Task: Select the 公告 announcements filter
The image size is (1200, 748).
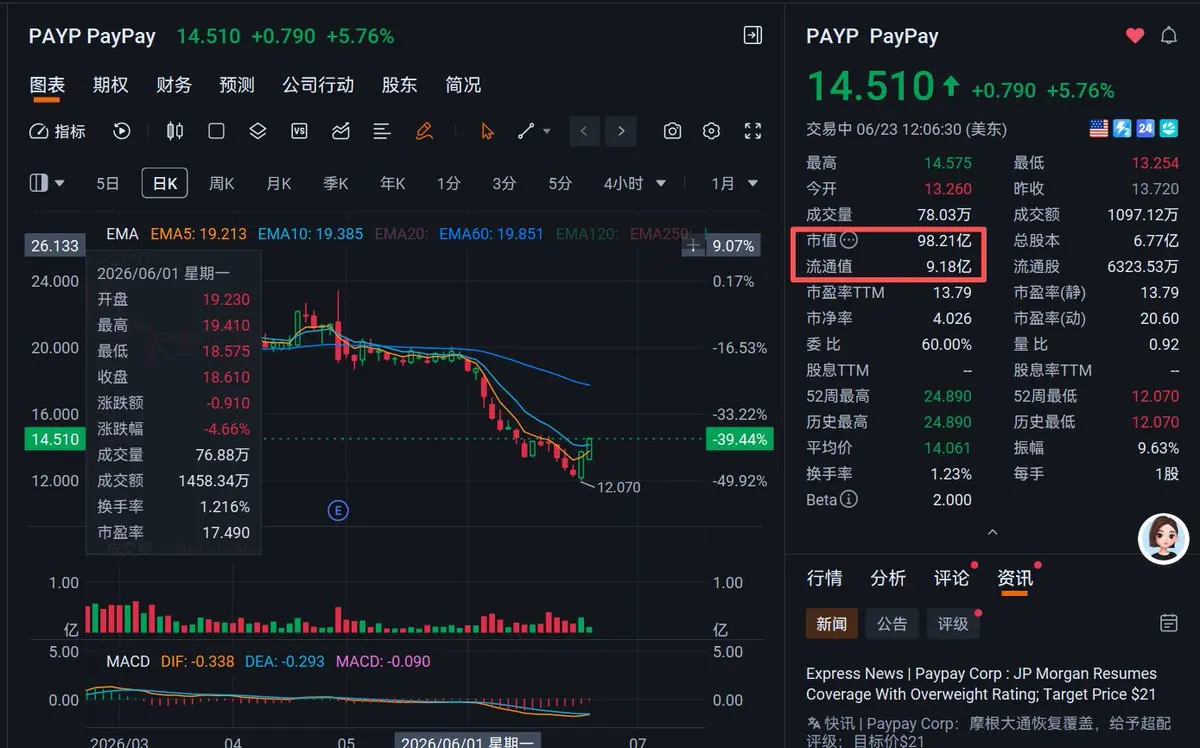Action: 892,624
